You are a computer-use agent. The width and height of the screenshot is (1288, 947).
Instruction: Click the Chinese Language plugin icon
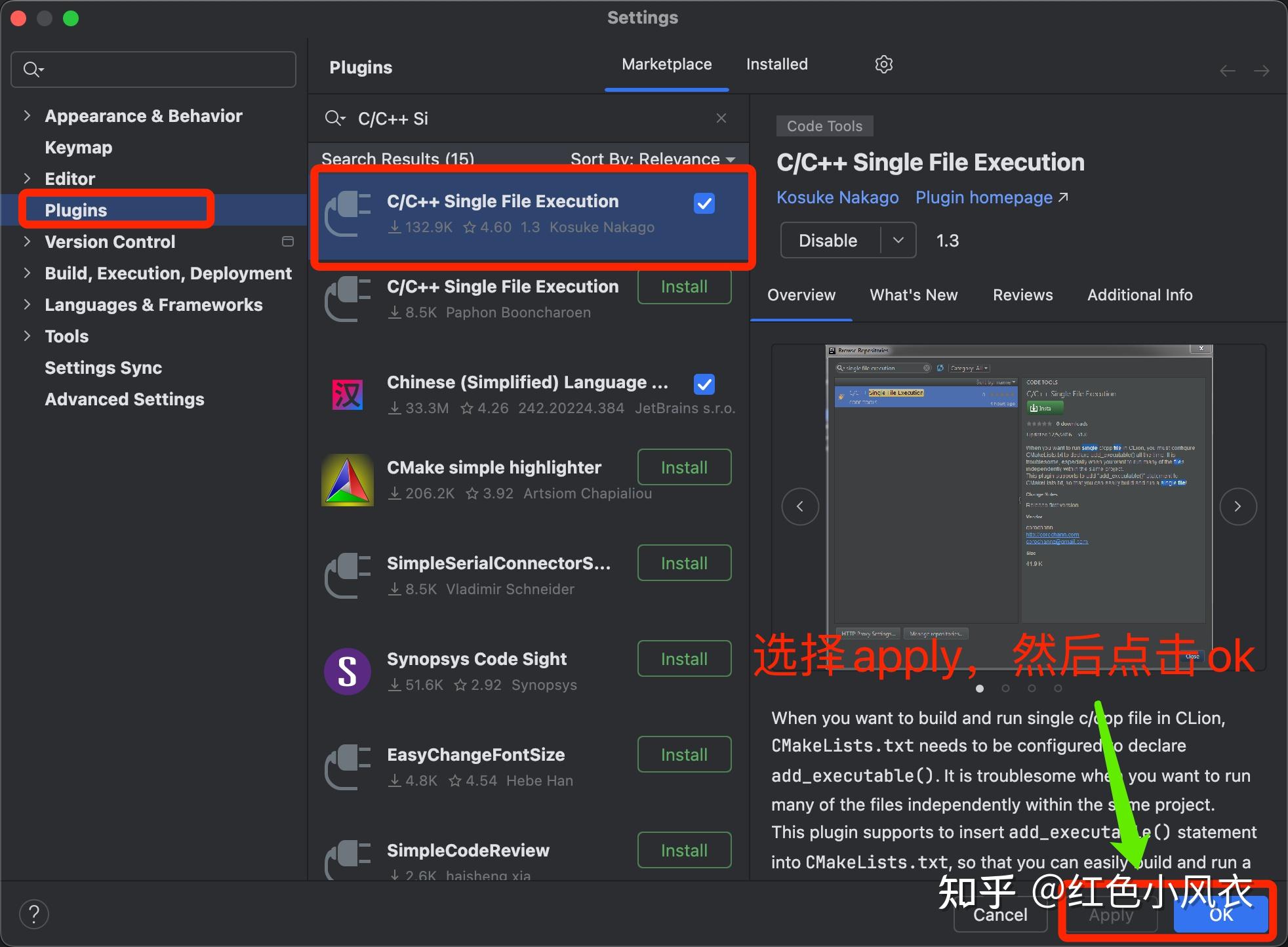[348, 395]
